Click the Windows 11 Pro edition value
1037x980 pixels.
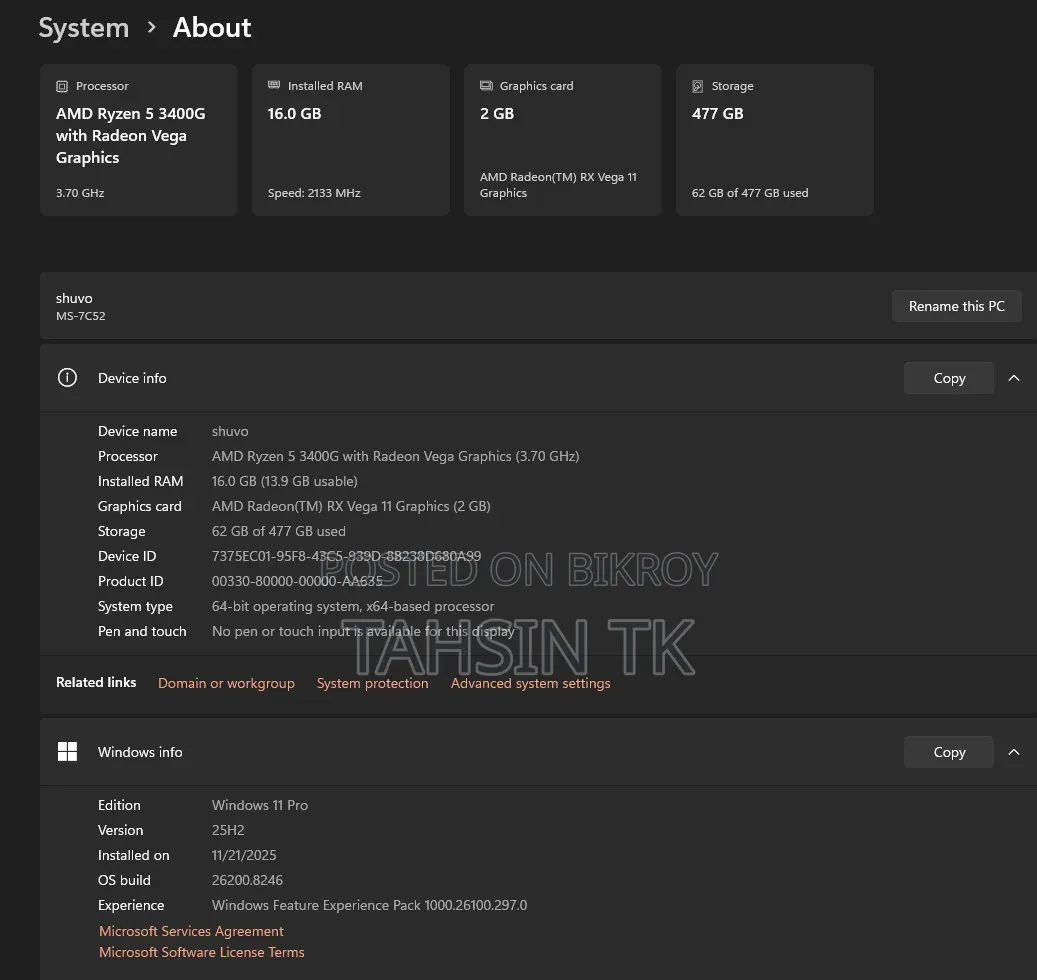[x=260, y=805]
